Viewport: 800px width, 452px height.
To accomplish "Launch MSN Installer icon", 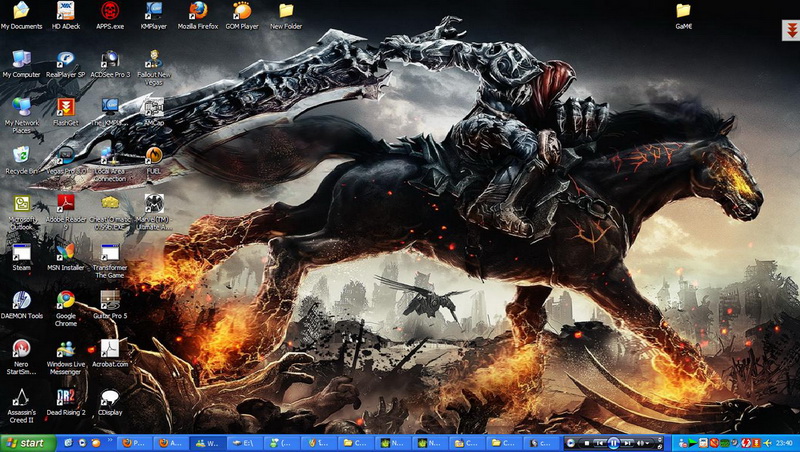I will [x=66, y=257].
